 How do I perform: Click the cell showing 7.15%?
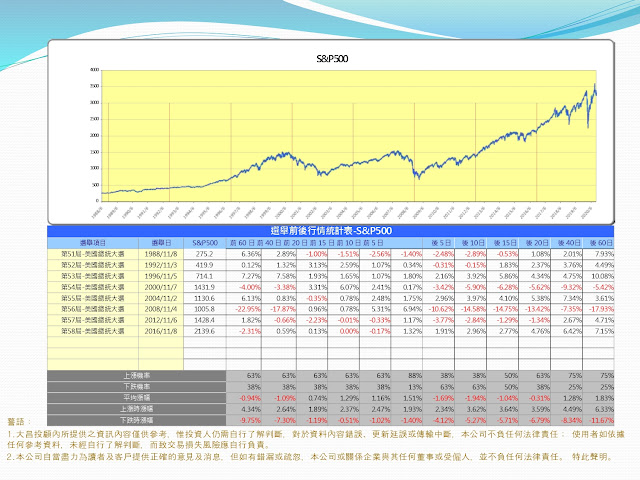pyautogui.click(x=604, y=331)
